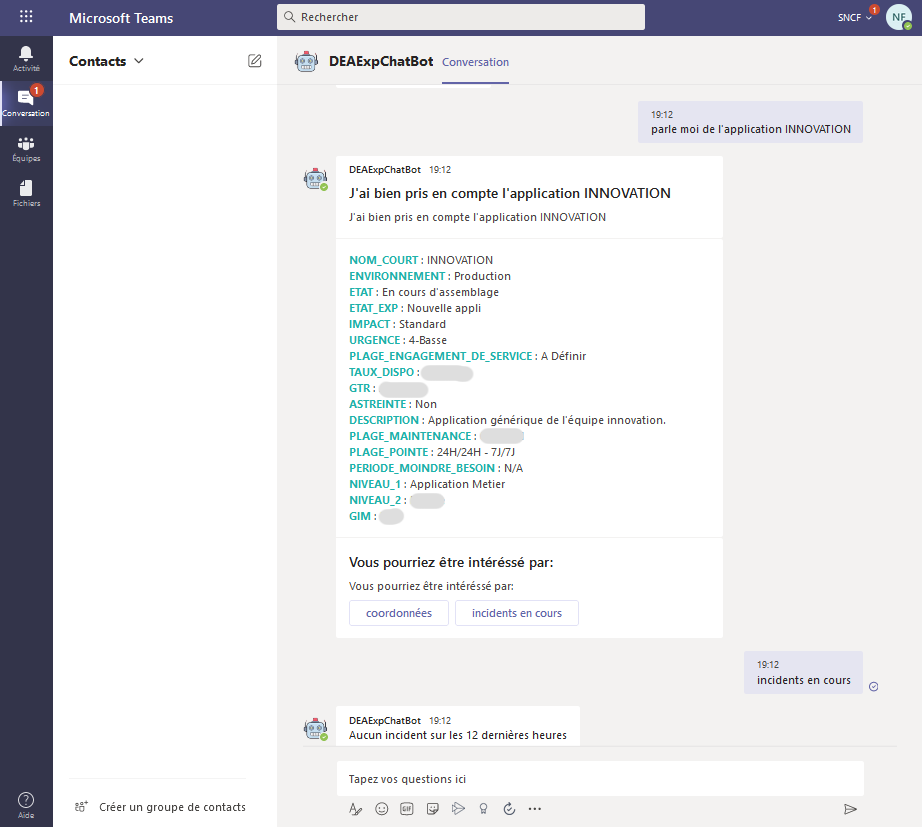Click the bold card heading about INNOVATION
922x827 pixels.
click(510, 193)
